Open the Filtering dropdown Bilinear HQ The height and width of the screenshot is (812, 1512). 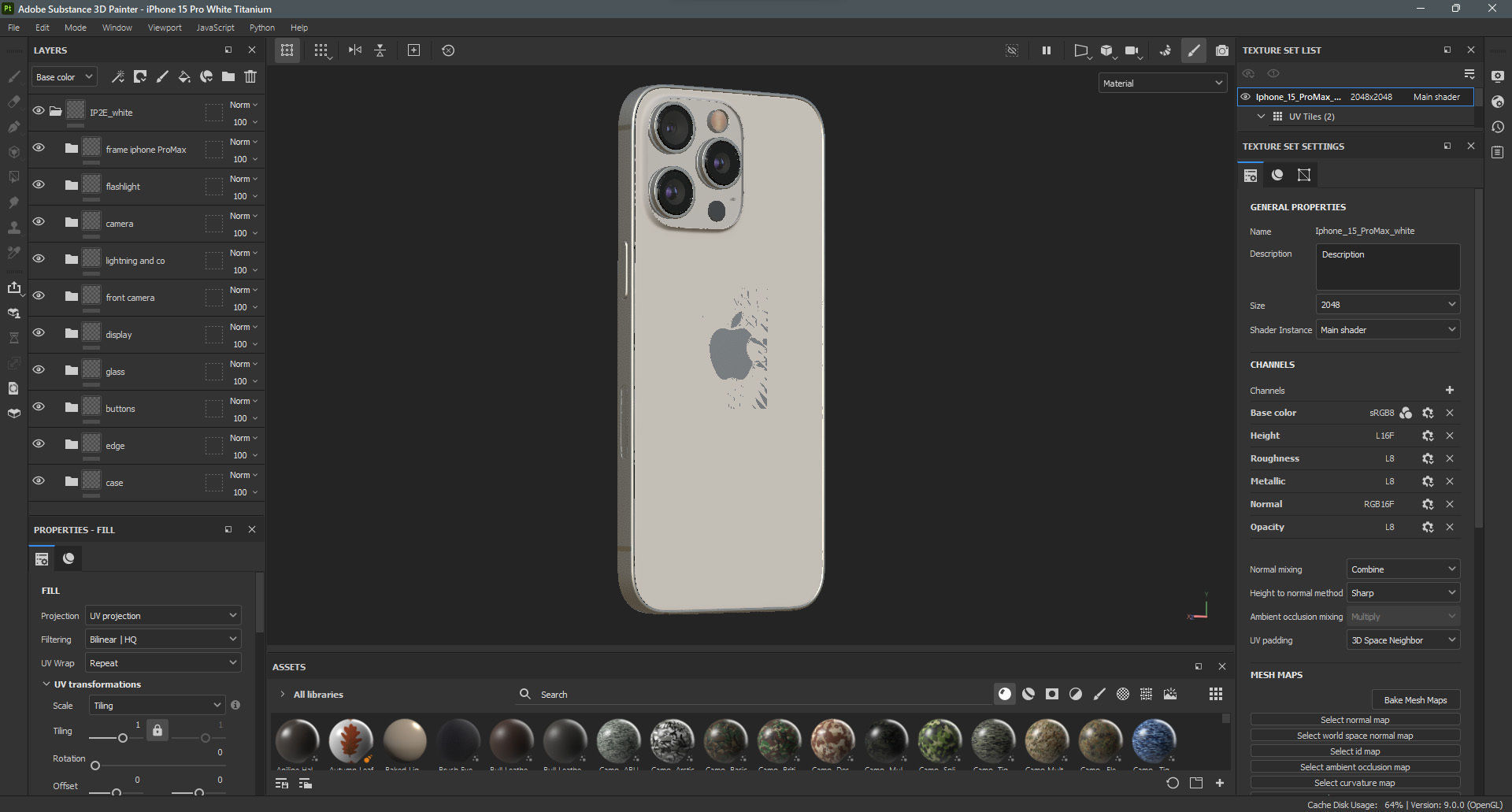(x=162, y=639)
